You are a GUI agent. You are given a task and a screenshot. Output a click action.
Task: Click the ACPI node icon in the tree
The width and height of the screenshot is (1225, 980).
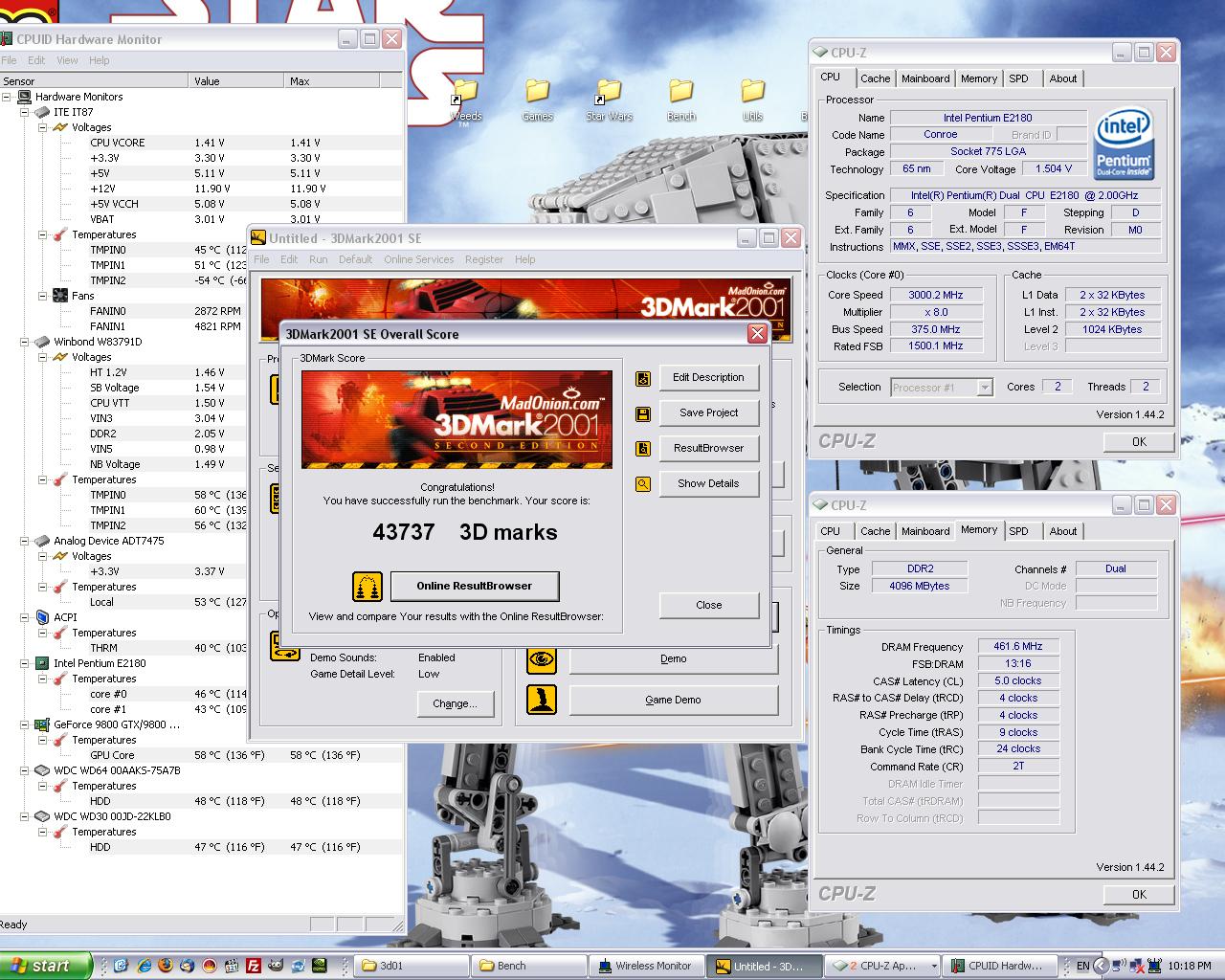[x=42, y=617]
